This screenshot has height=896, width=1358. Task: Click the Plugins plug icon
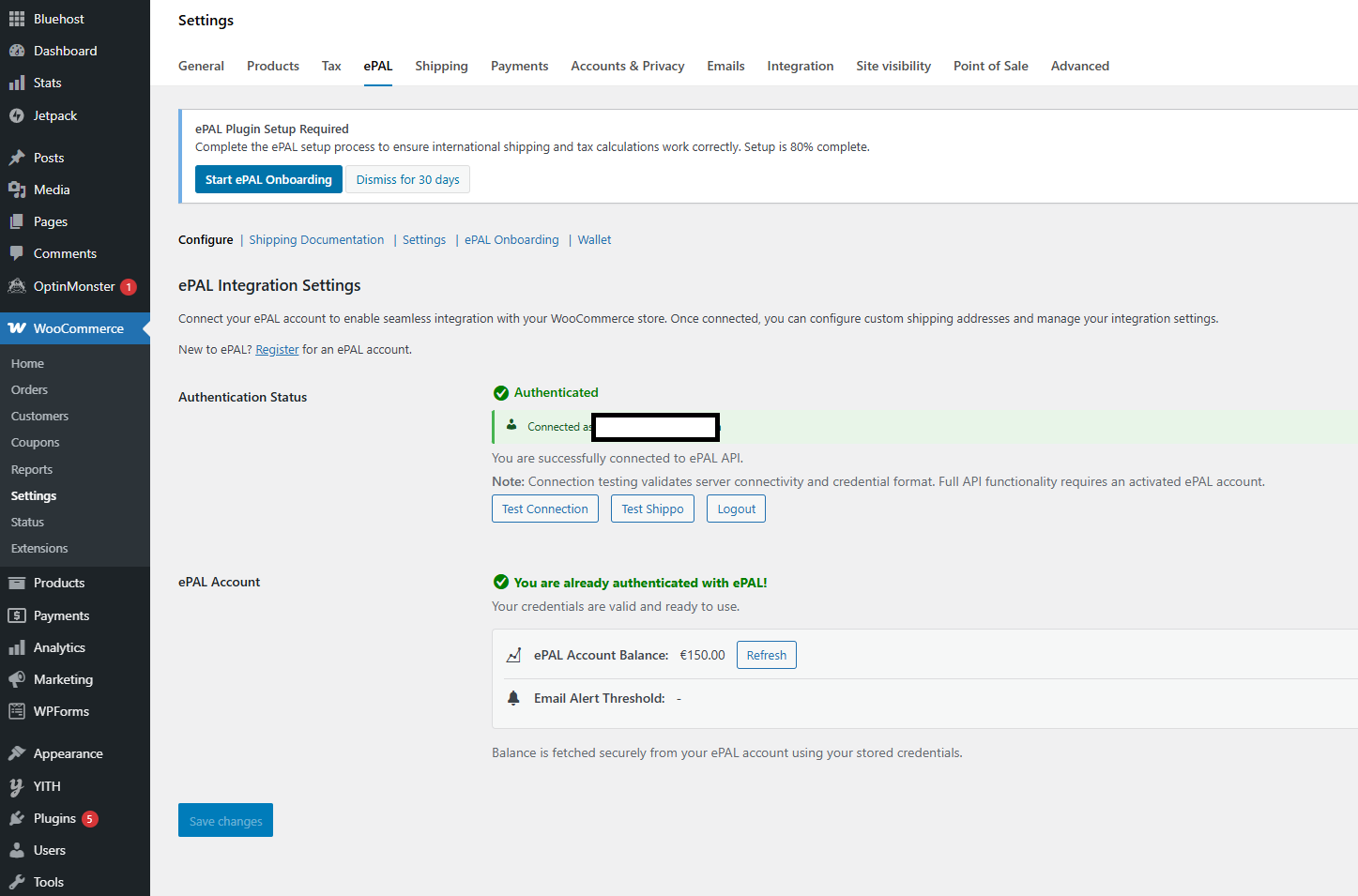tap(17, 818)
